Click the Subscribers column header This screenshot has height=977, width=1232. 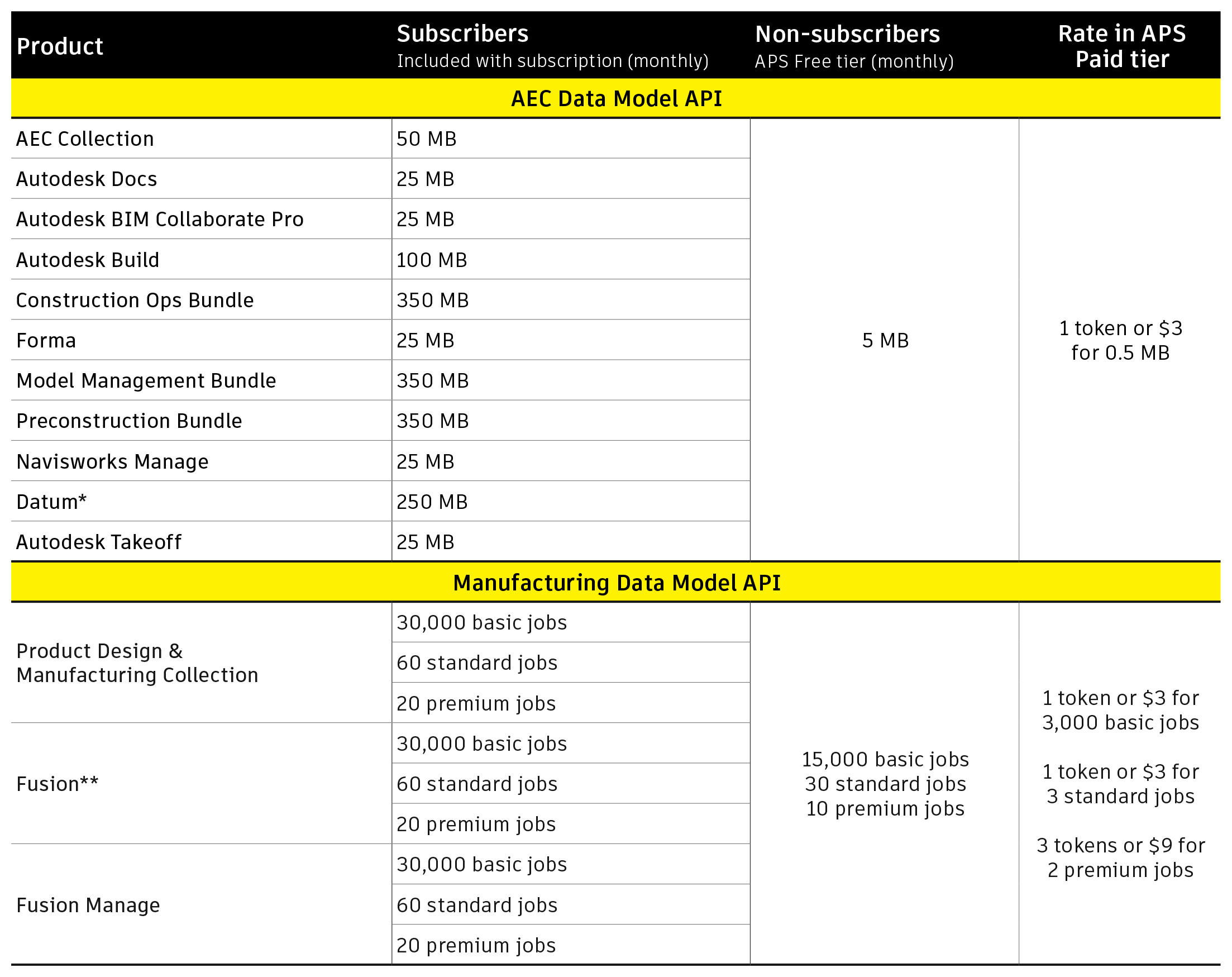tap(464, 34)
